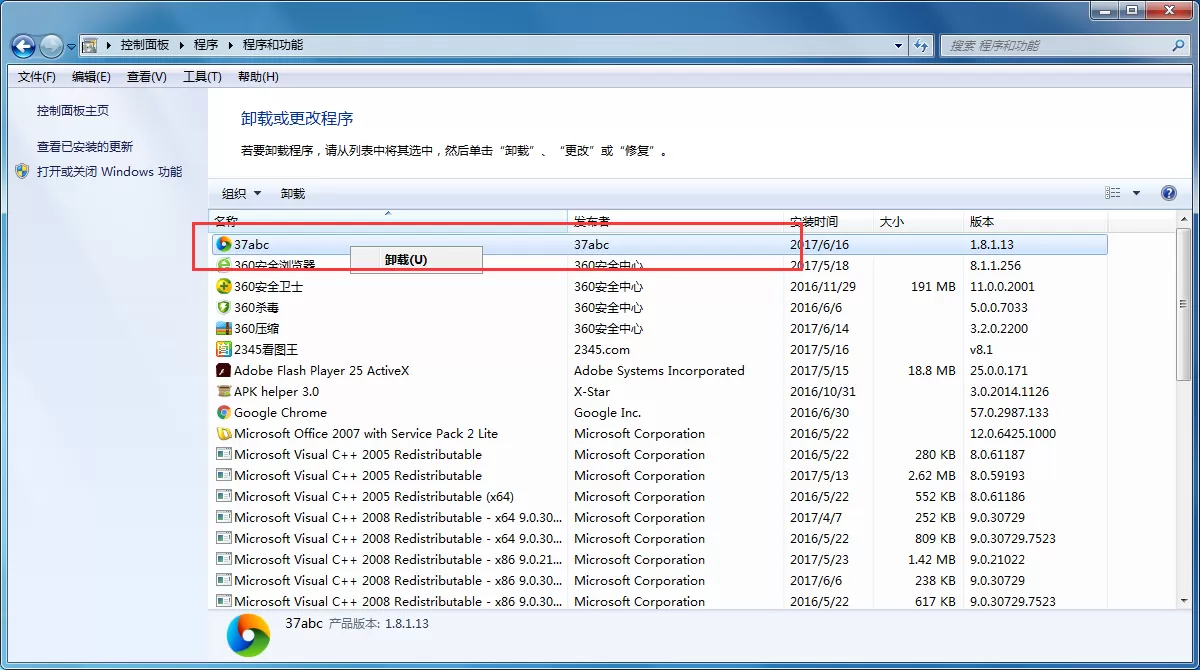This screenshot has width=1200, height=670.
Task: Open the view options dropdown arrow
Action: click(1136, 193)
